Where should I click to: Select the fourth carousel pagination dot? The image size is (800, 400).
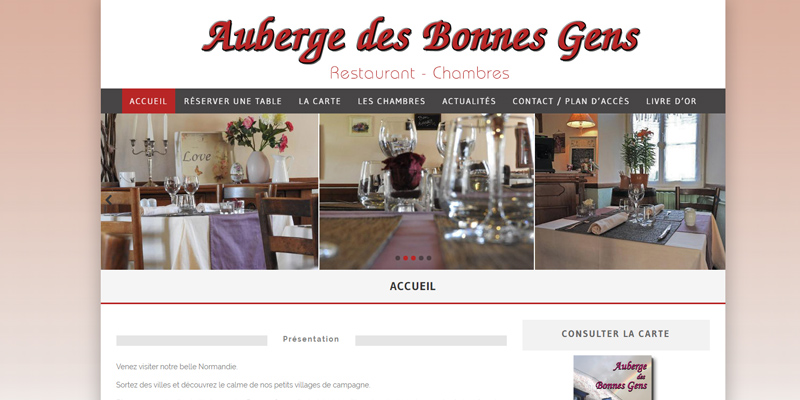click(421, 258)
